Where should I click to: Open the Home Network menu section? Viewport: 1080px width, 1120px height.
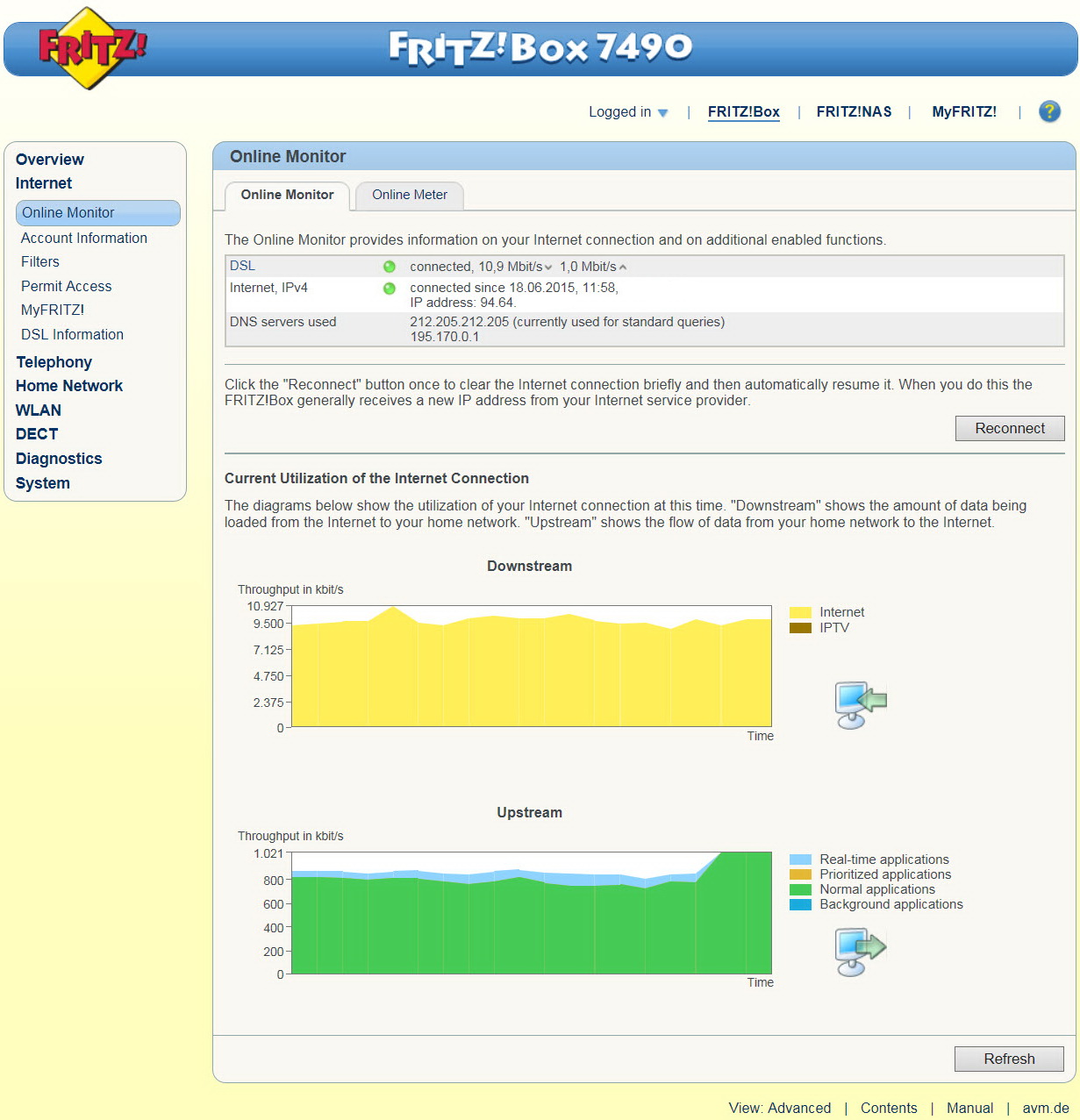tap(69, 386)
